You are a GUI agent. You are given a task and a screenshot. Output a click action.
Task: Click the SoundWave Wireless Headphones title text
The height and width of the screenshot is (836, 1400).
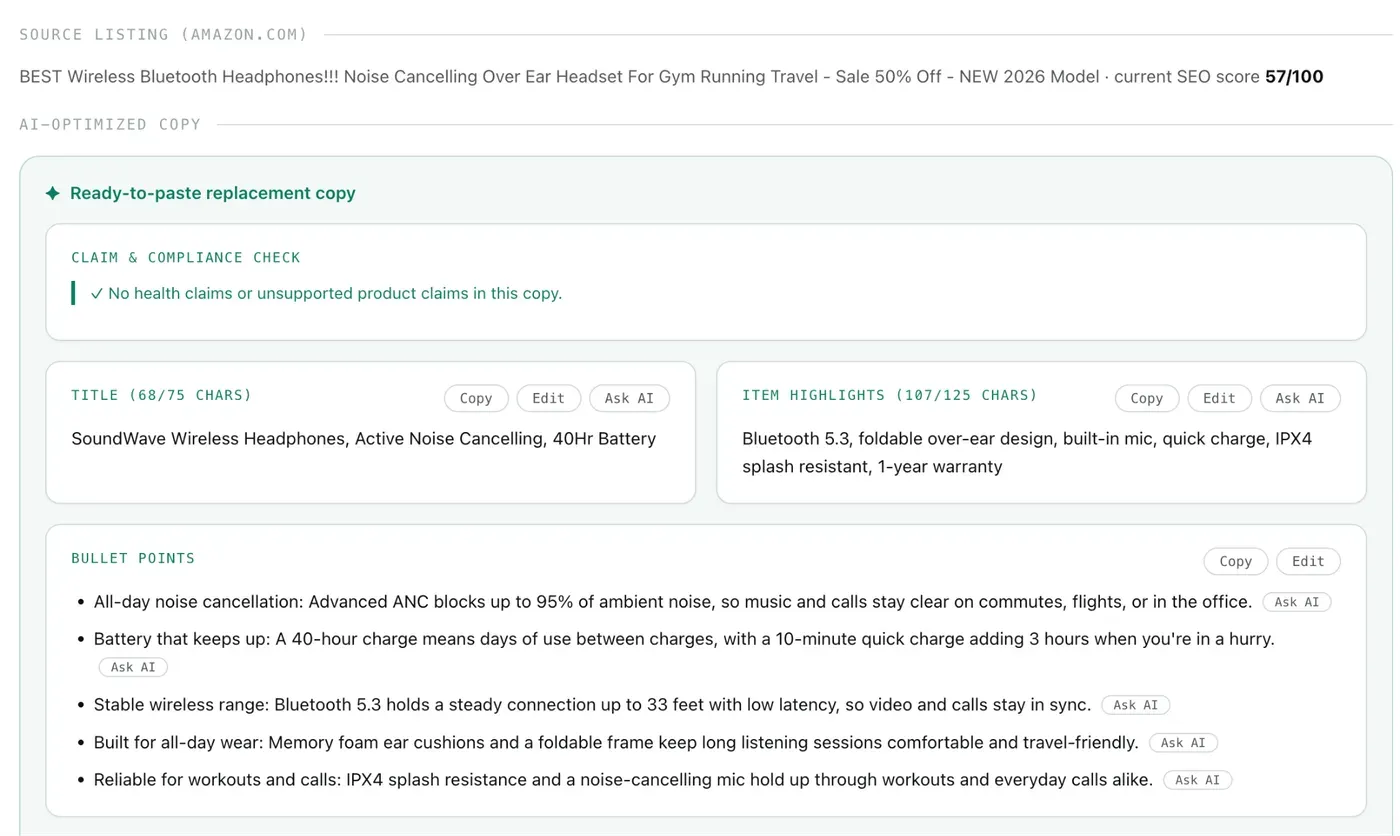pos(363,438)
